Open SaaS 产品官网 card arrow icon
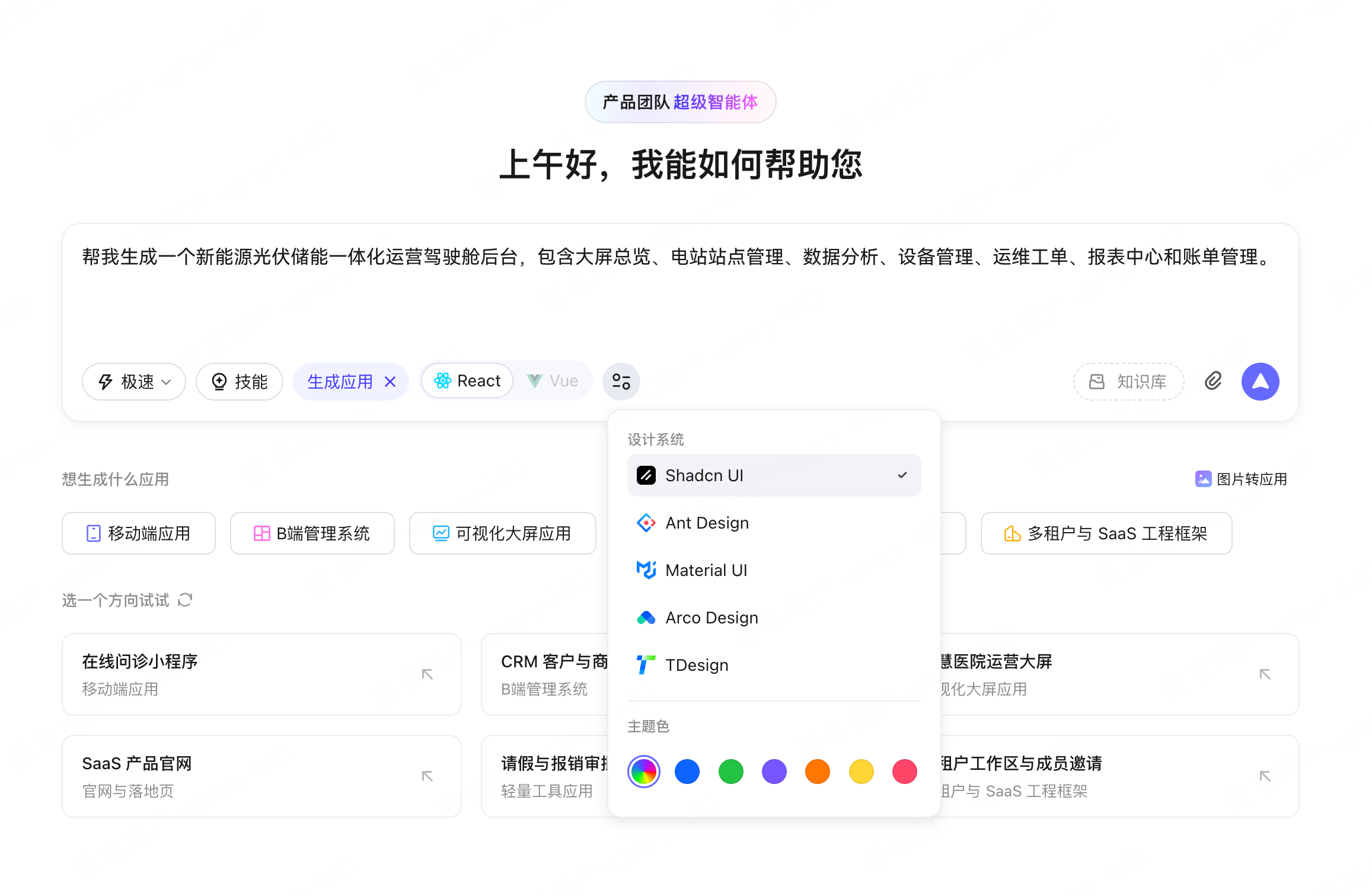1372x896 pixels. point(427,776)
